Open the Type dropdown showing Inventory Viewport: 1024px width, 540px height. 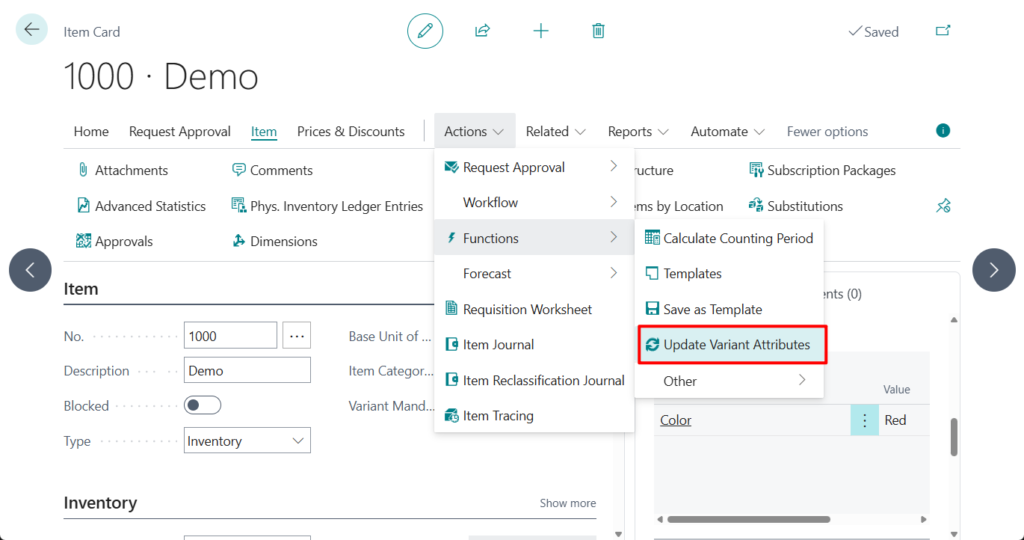pos(247,441)
